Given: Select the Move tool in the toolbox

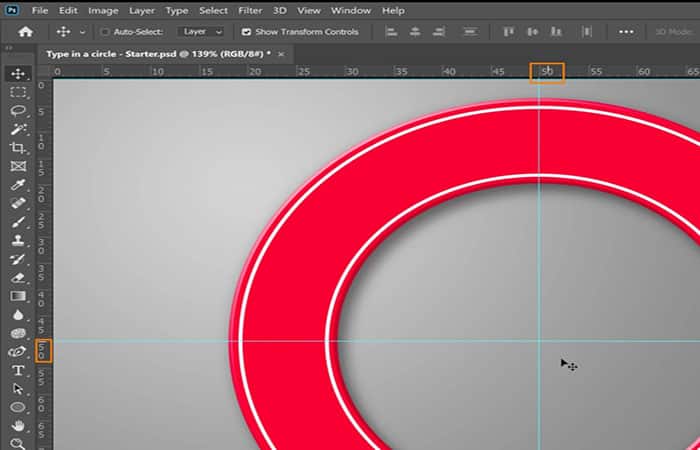Looking at the screenshot, I should 18,74.
